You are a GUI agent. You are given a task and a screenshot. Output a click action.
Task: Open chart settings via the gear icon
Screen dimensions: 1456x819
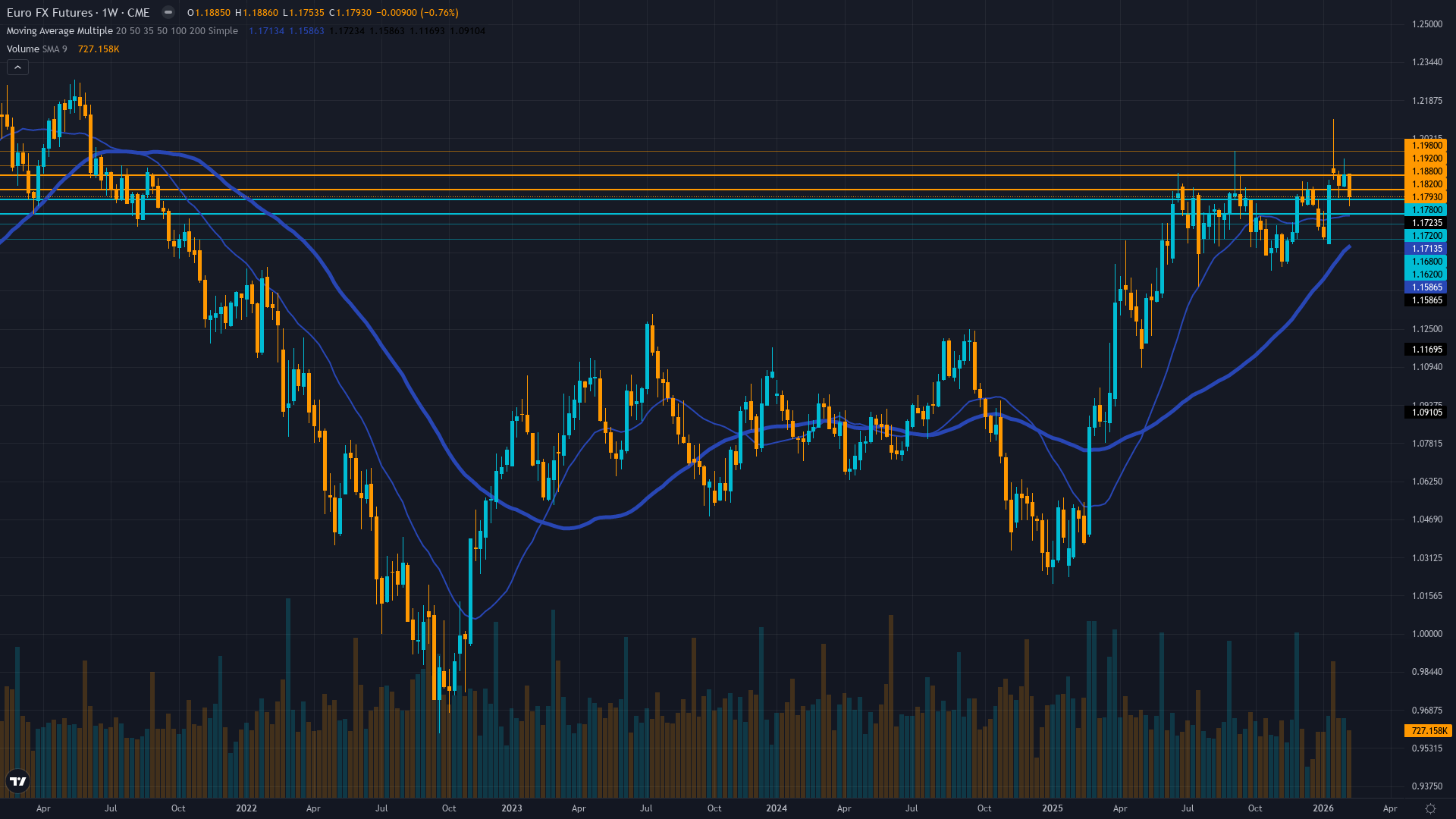[1430, 808]
